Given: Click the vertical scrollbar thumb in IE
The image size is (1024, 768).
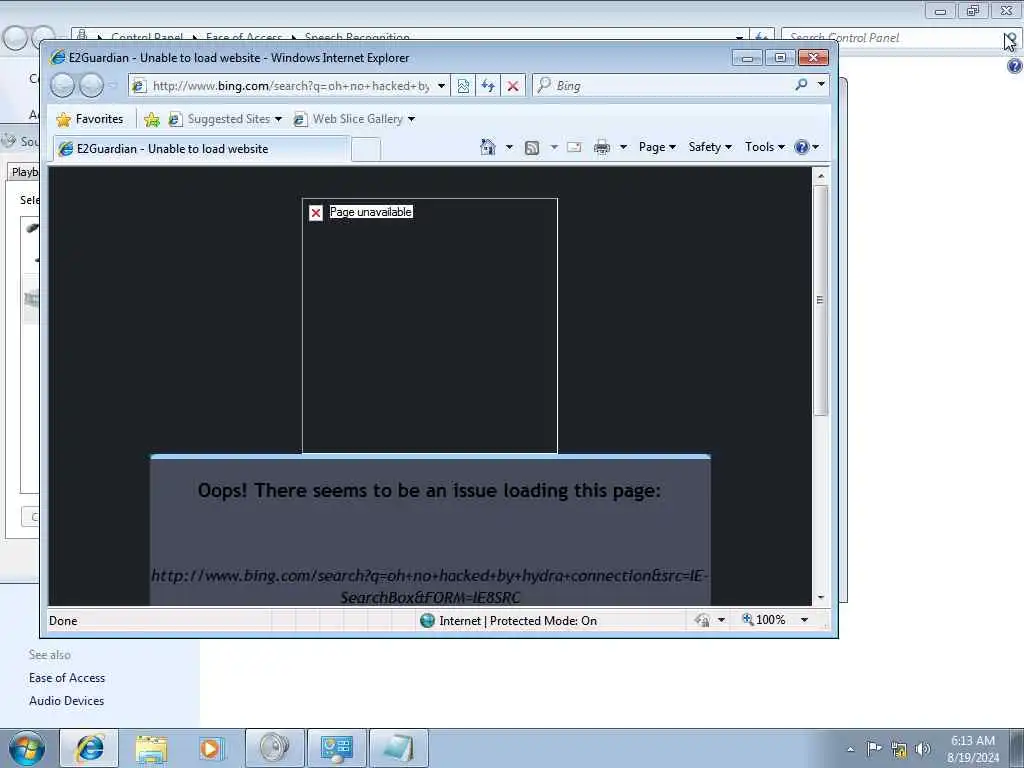Looking at the screenshot, I should coord(821,300).
